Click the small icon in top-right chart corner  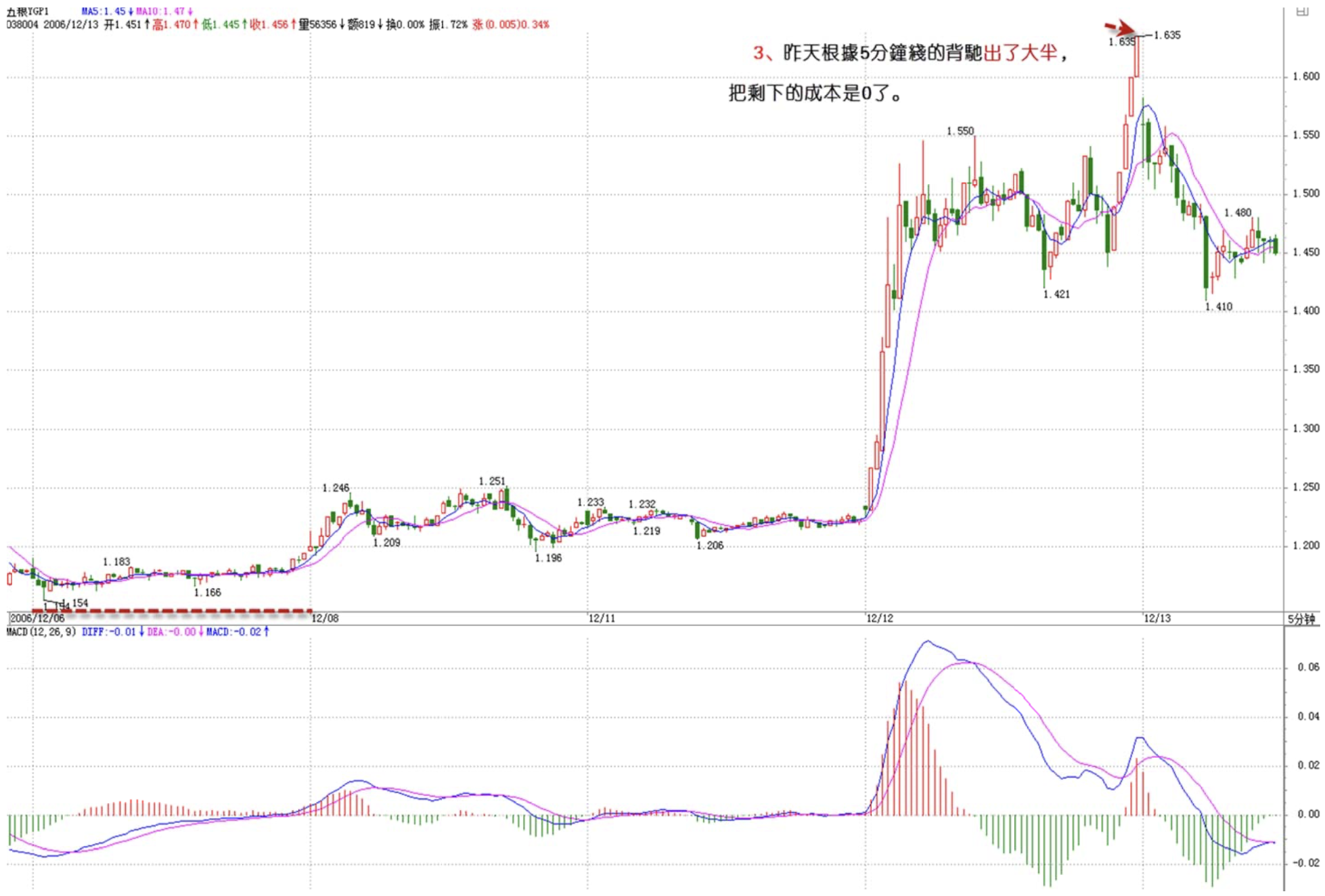[1301, 11]
